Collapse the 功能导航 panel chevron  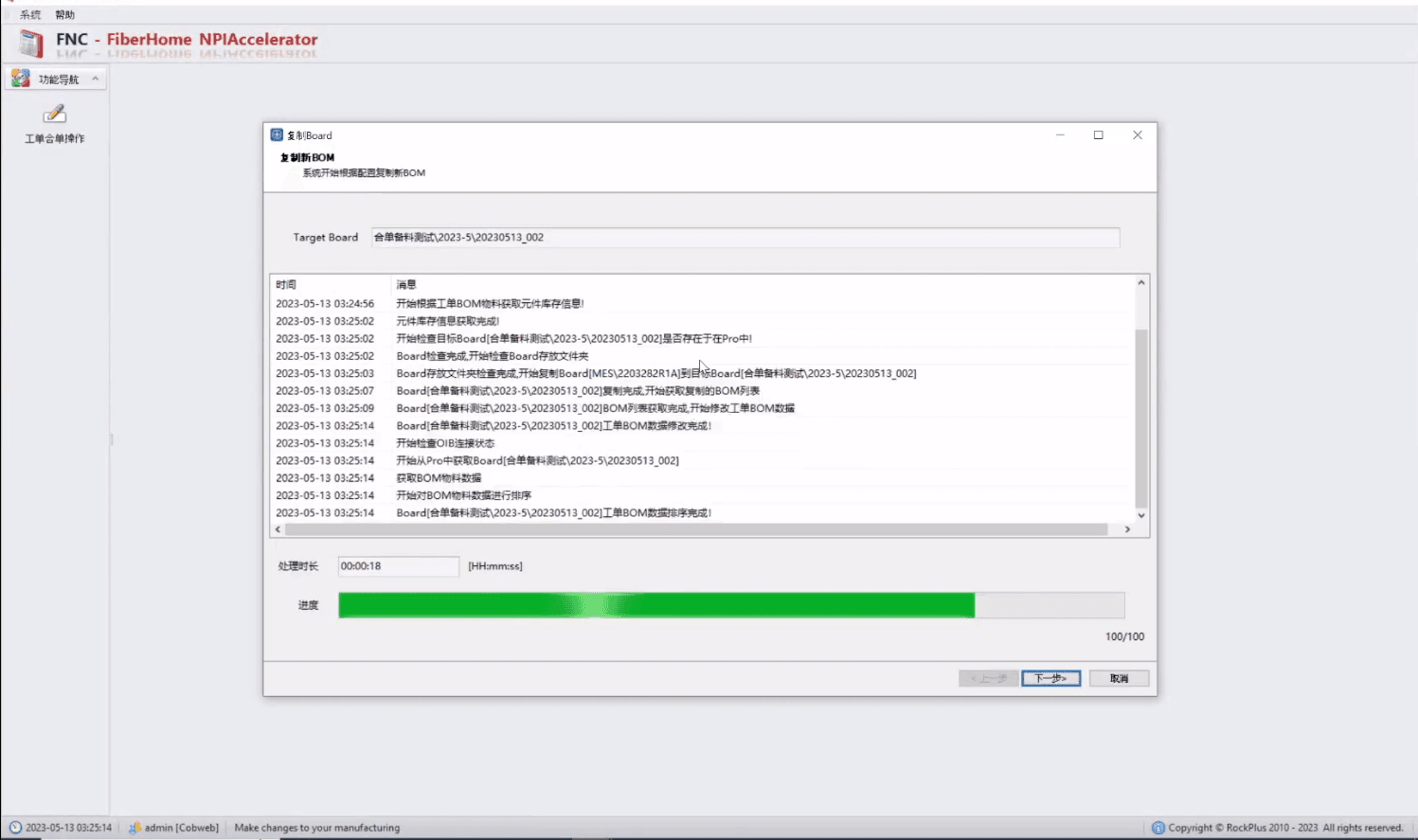coord(95,79)
